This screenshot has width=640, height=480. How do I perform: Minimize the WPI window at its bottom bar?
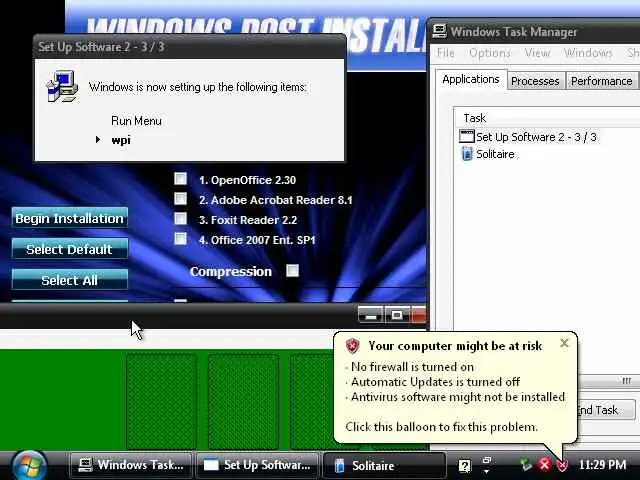point(371,315)
